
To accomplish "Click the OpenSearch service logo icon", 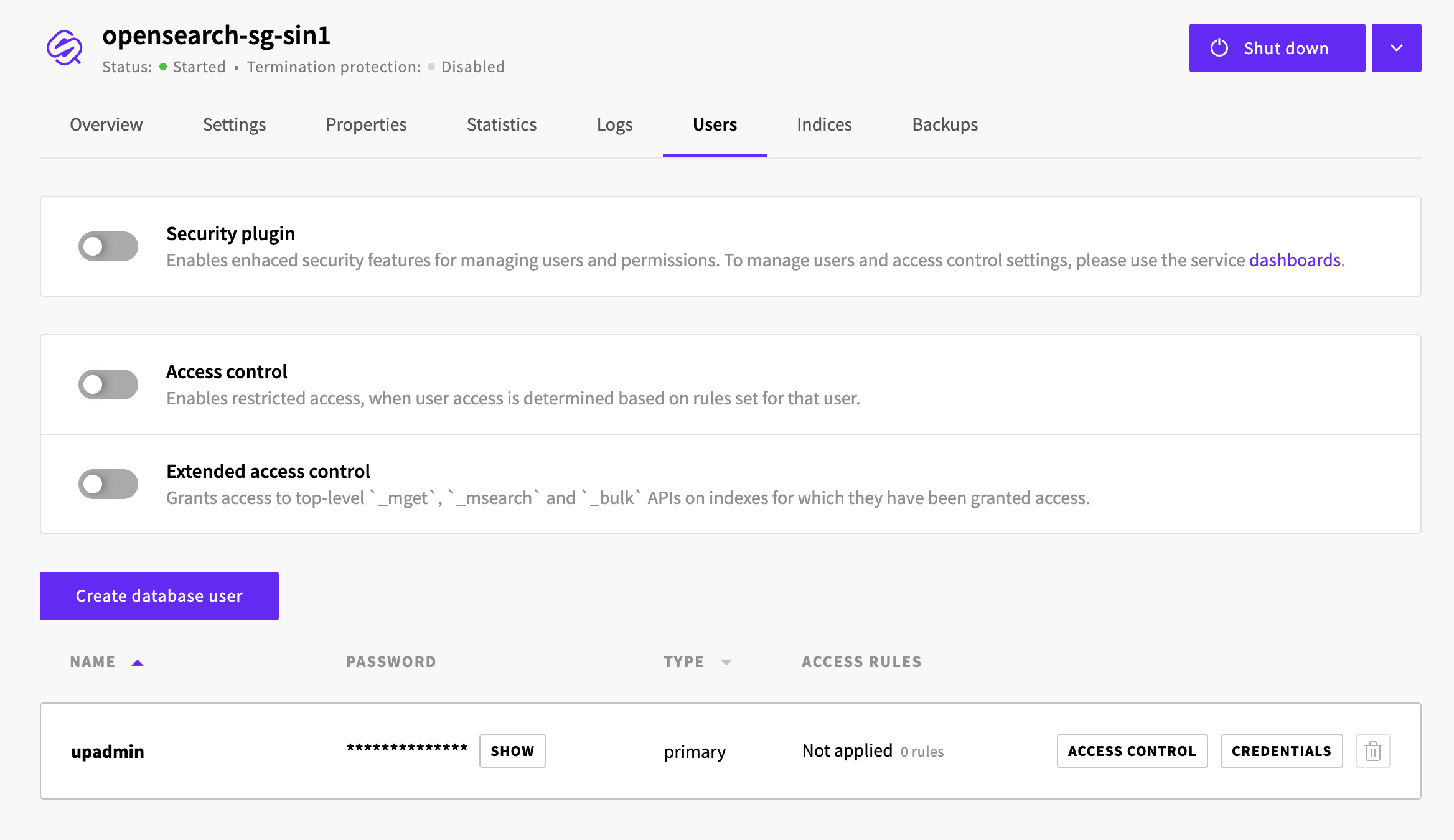I will [x=65, y=48].
